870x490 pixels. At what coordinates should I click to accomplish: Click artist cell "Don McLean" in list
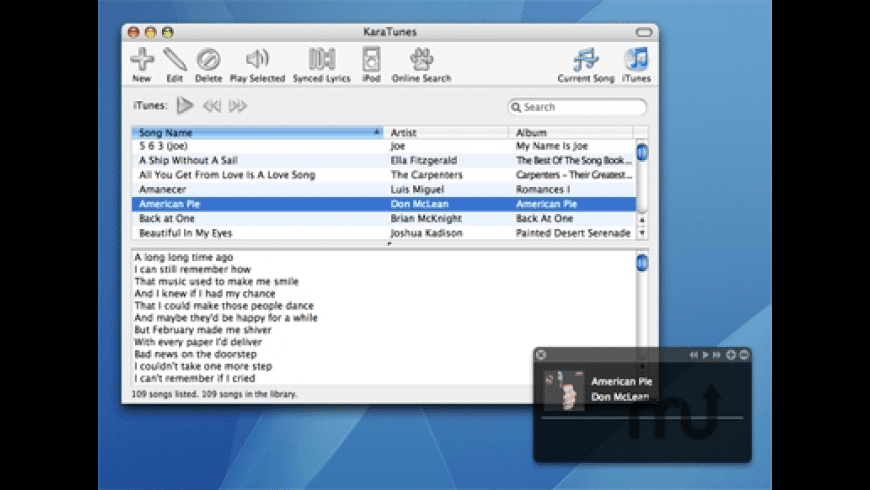tap(419, 204)
